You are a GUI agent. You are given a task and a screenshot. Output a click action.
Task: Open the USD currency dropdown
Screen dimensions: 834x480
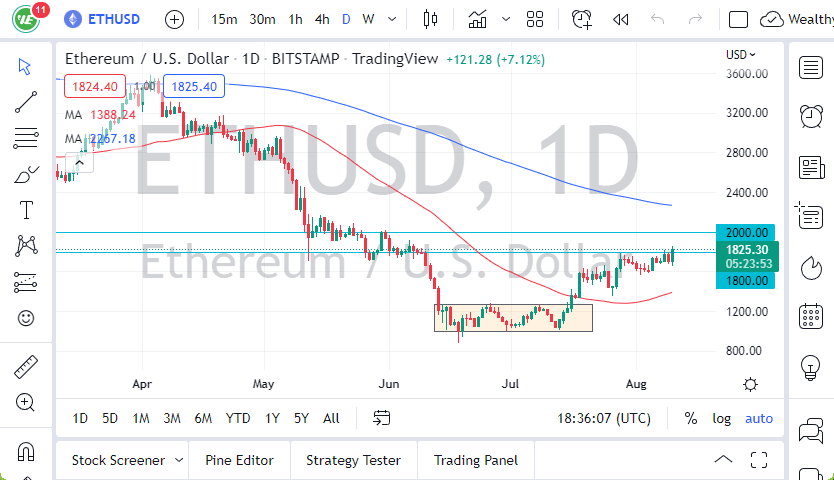pos(740,55)
